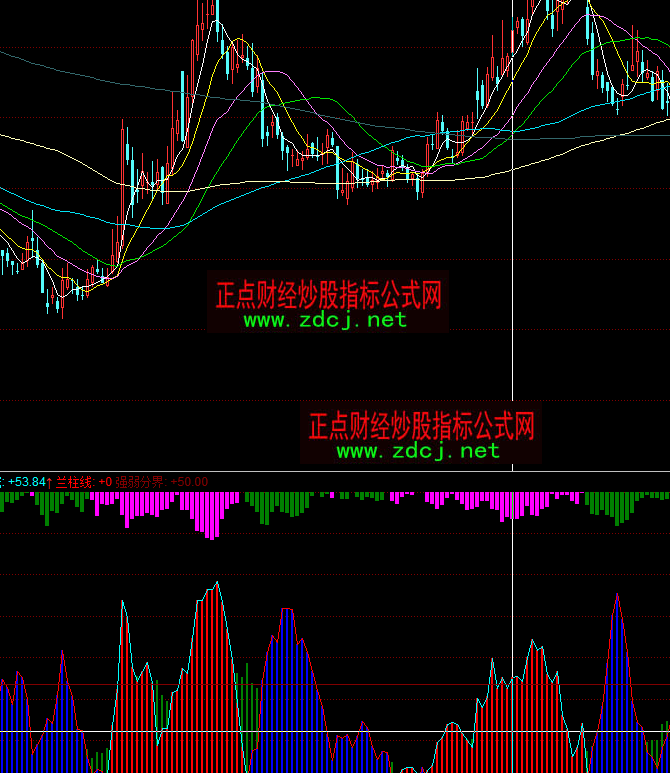670x773 pixels.
Task: Click the dark red +50.00 threshold value
Action: pos(189,482)
